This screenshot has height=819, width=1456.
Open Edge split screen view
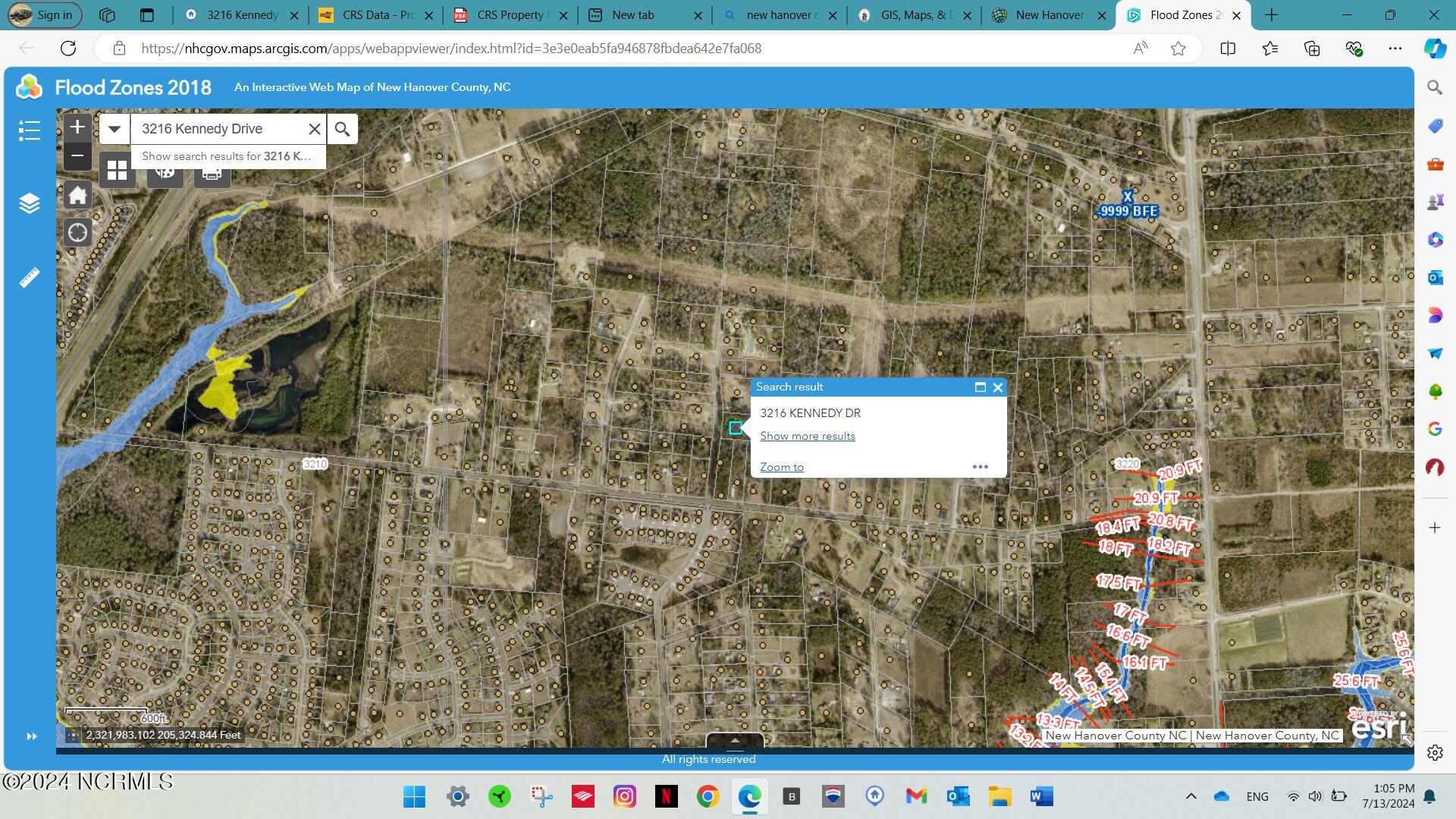(x=1228, y=49)
